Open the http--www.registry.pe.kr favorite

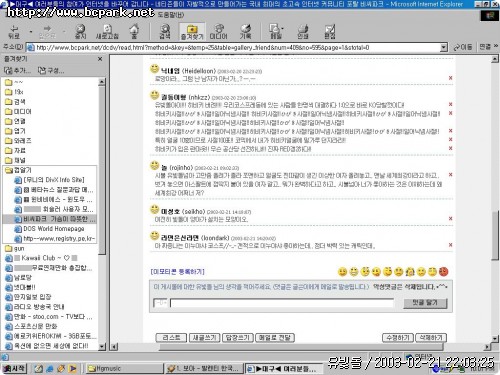point(55,239)
